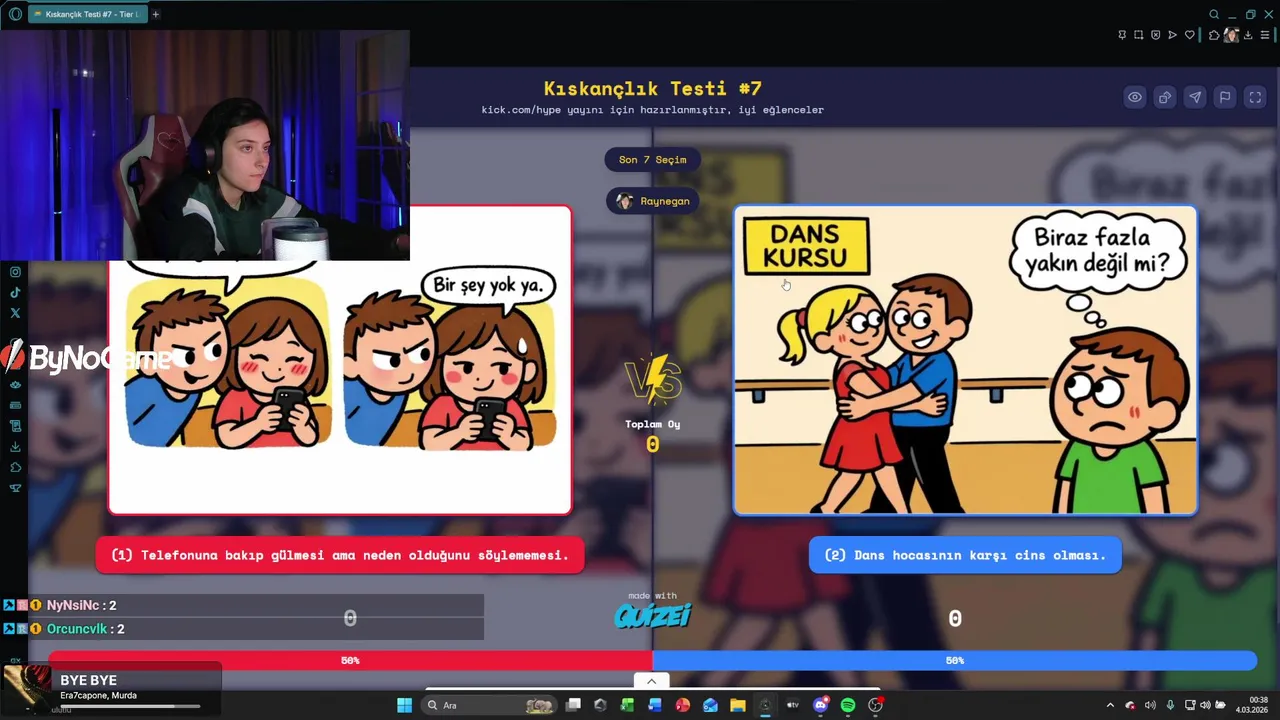Image resolution: width=1280 pixels, height=720 pixels.
Task: Choose option (1) Telefonuna bakıp gülmesi
Action: click(339, 555)
